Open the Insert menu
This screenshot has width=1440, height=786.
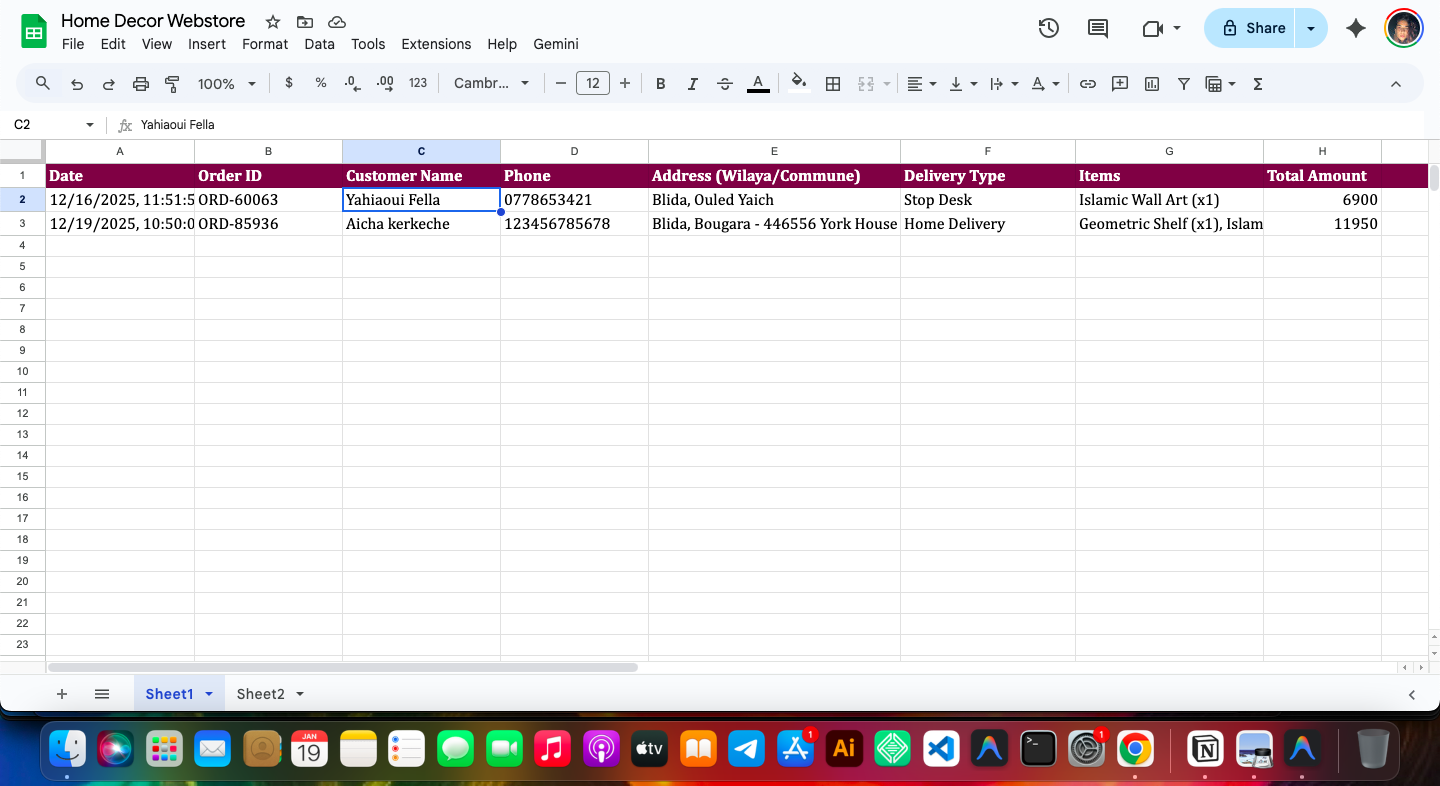pyautogui.click(x=207, y=44)
